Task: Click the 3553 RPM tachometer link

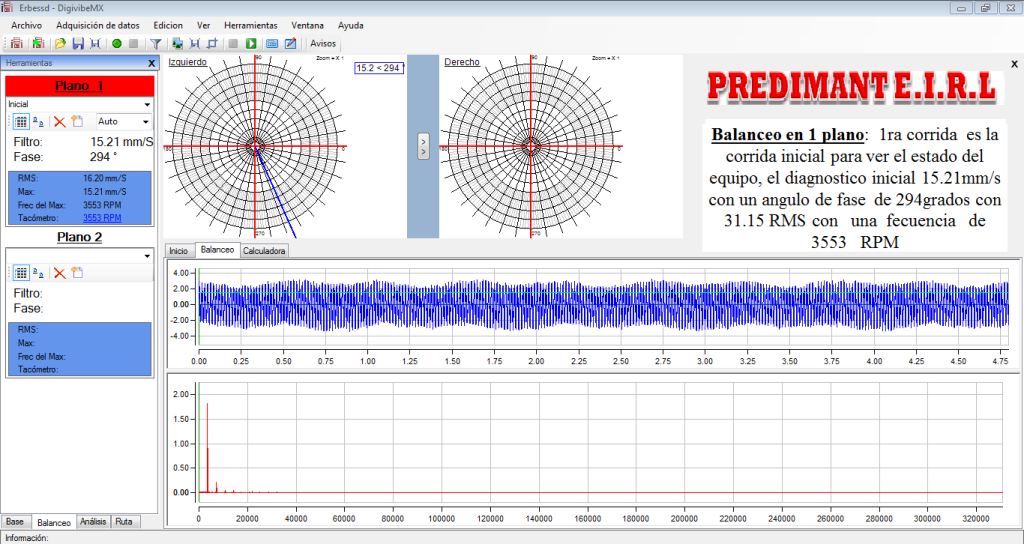Action: tap(101, 217)
